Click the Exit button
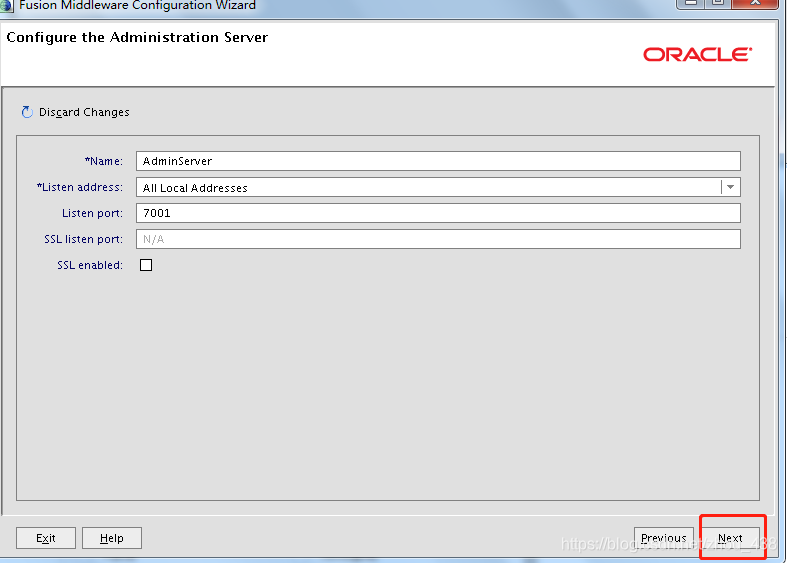 click(46, 538)
